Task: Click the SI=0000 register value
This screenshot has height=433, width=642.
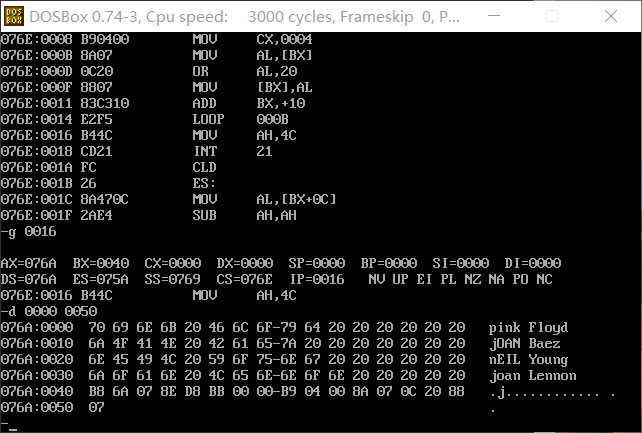Action: [x=461, y=263]
